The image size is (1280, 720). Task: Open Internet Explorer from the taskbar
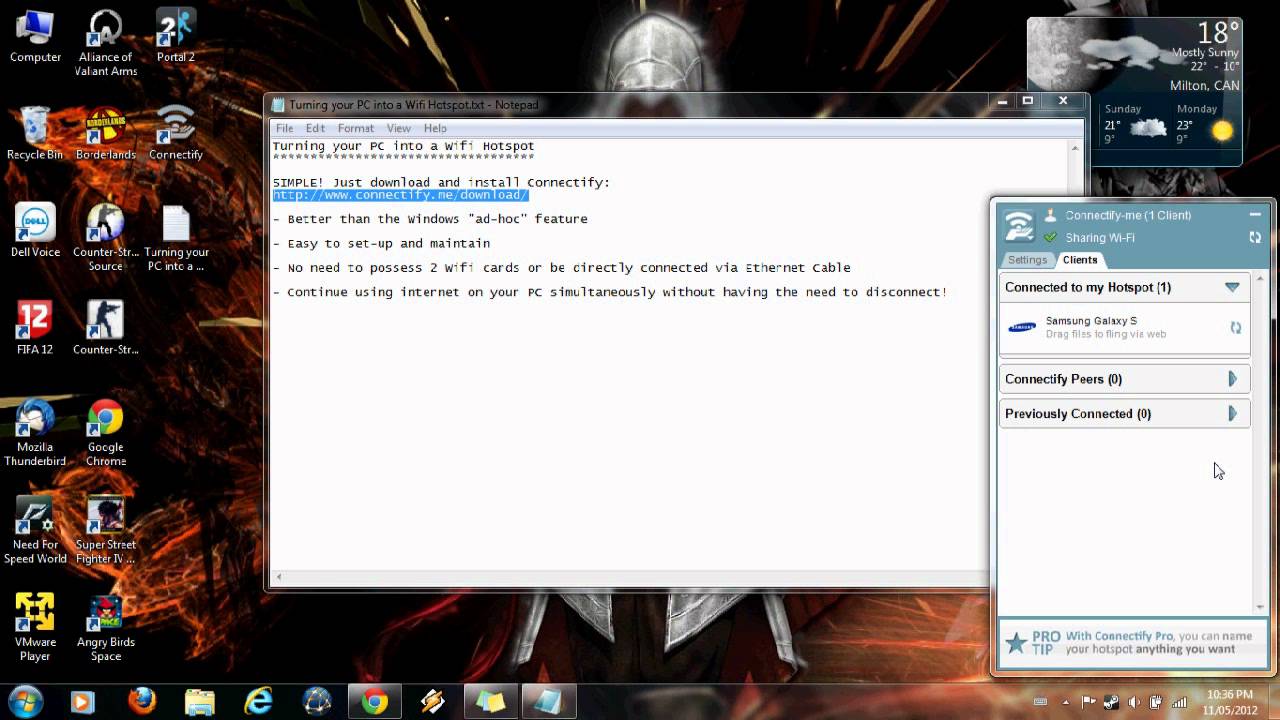click(x=259, y=702)
